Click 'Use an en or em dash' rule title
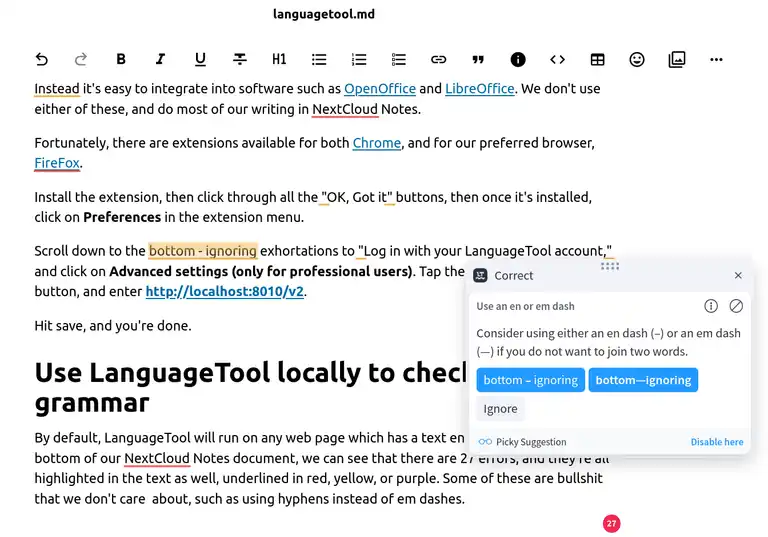 pyautogui.click(x=525, y=306)
